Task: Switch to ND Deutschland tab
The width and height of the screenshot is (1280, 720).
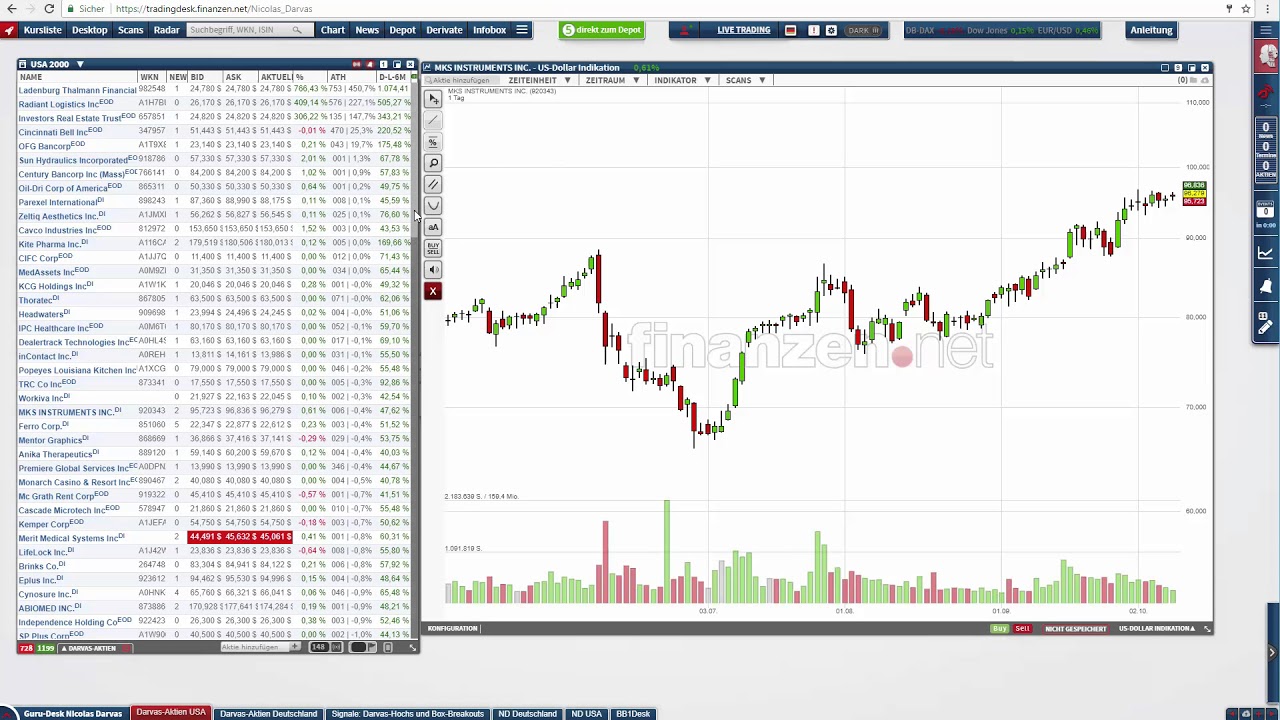Action: coord(527,714)
